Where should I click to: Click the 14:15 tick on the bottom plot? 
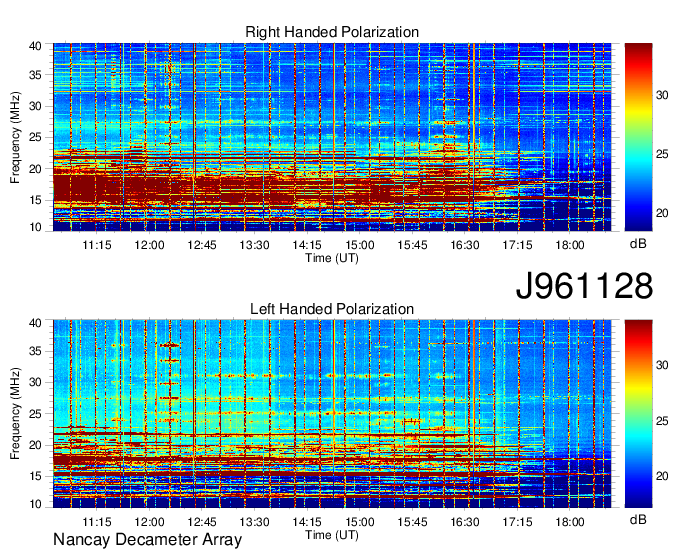pos(307,522)
